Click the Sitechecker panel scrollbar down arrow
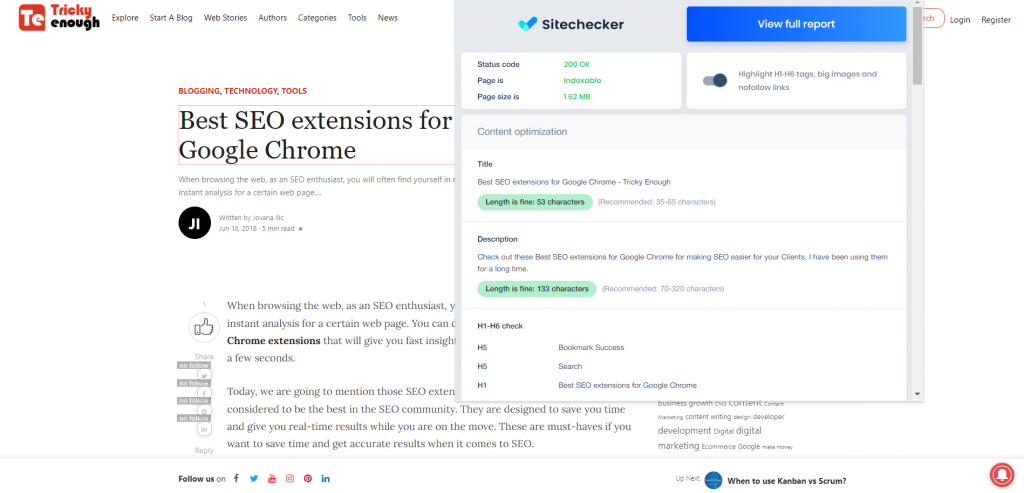Image resolution: width=1024 pixels, height=493 pixels. 918,394
